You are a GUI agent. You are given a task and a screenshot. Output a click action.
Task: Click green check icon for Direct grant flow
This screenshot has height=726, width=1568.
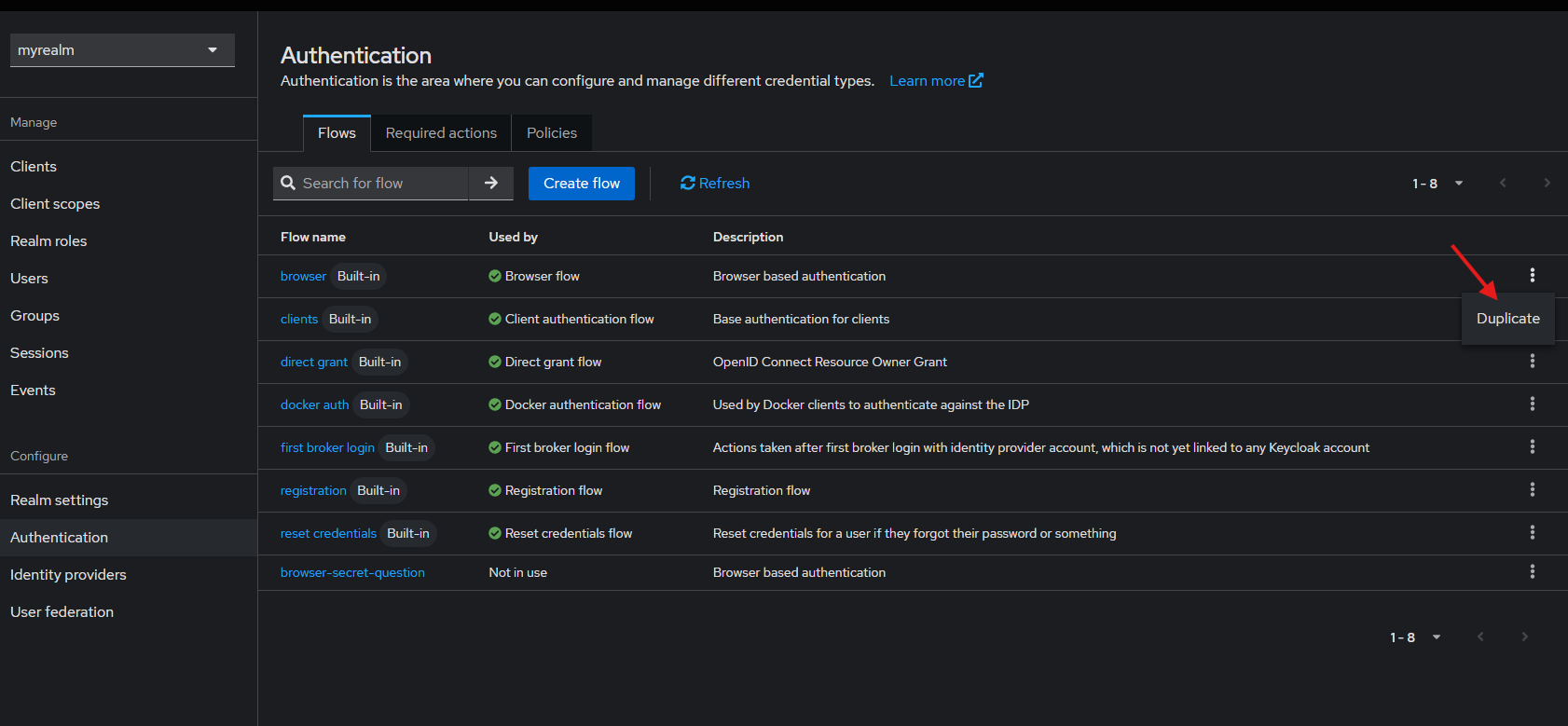495,362
